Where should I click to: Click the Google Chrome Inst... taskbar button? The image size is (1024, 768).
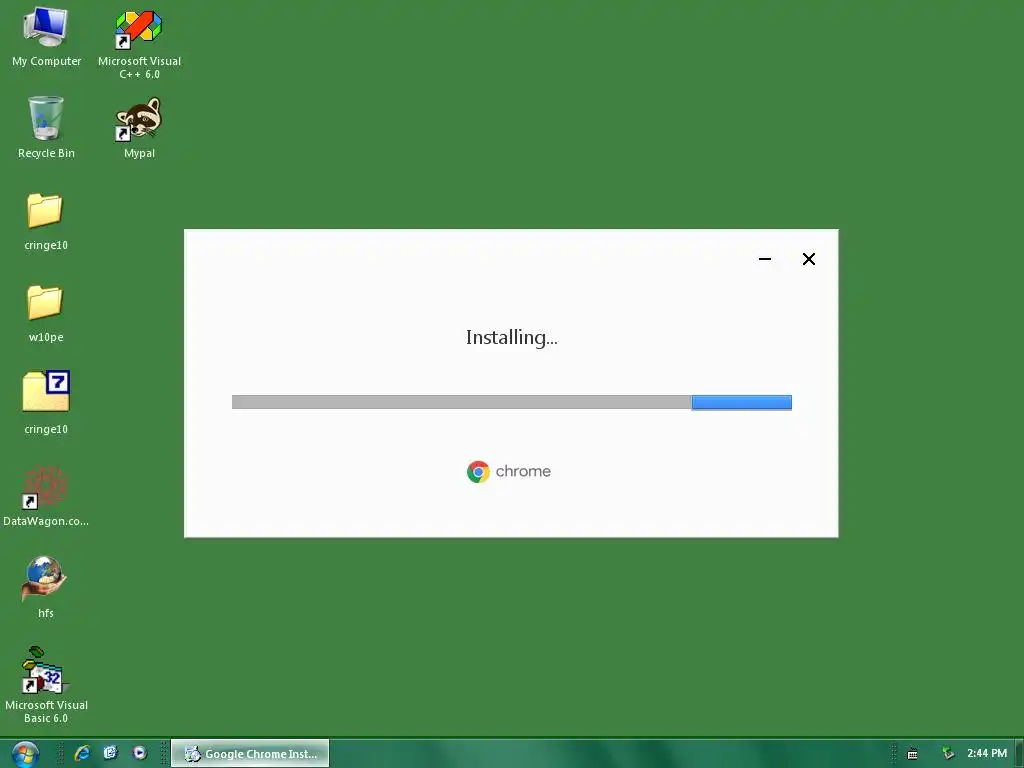[x=250, y=754]
